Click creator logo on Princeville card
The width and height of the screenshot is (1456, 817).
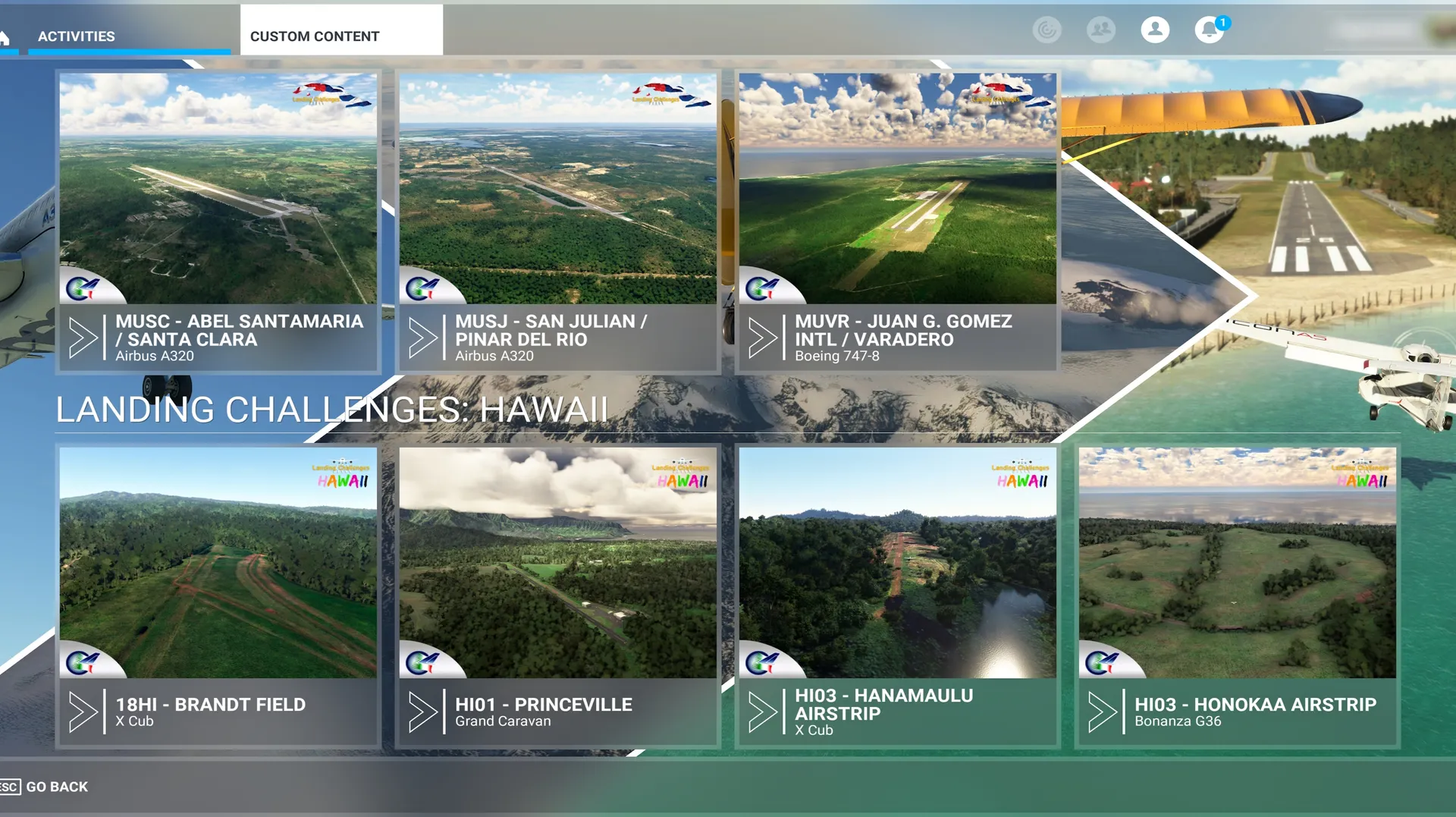(422, 662)
